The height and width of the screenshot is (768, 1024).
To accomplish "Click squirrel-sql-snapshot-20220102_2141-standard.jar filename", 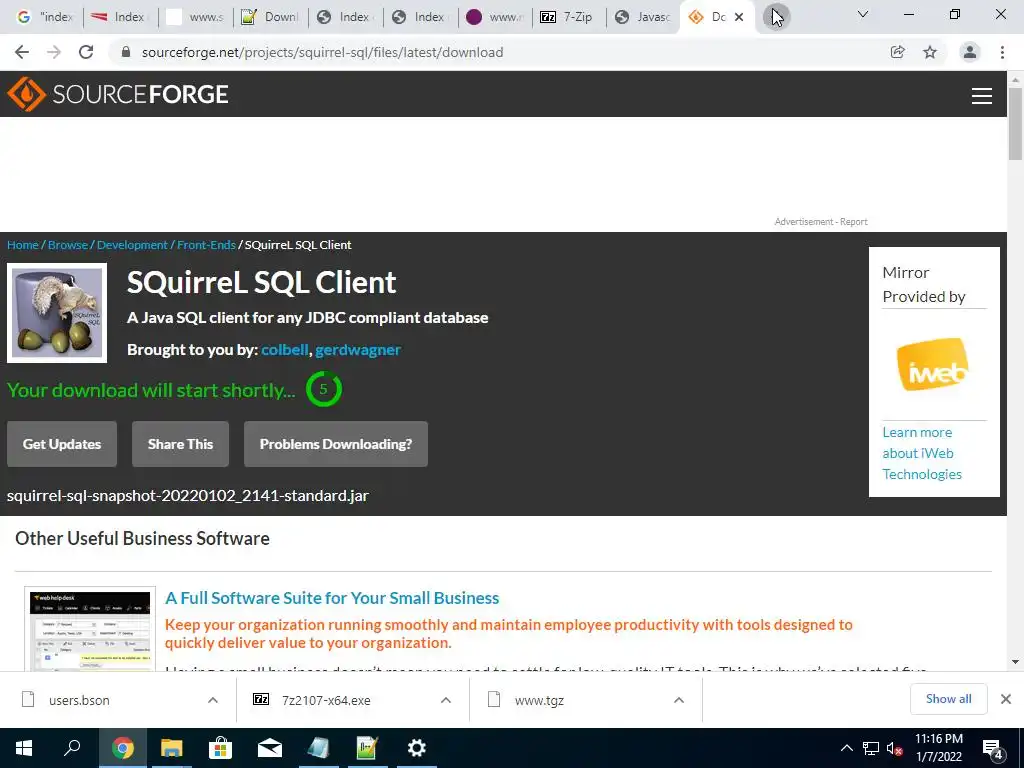I will pos(188,496).
